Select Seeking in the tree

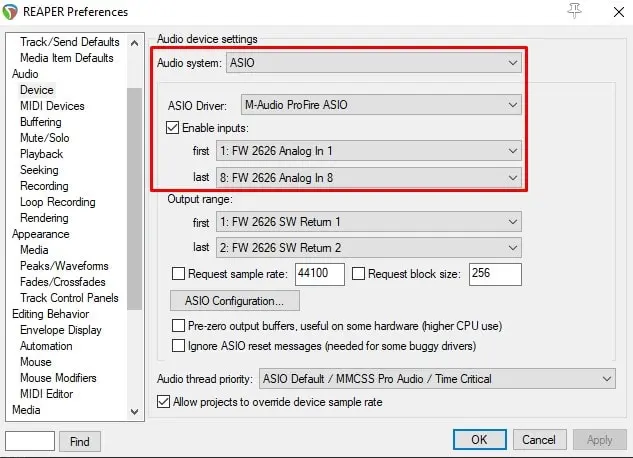[x=39, y=170]
